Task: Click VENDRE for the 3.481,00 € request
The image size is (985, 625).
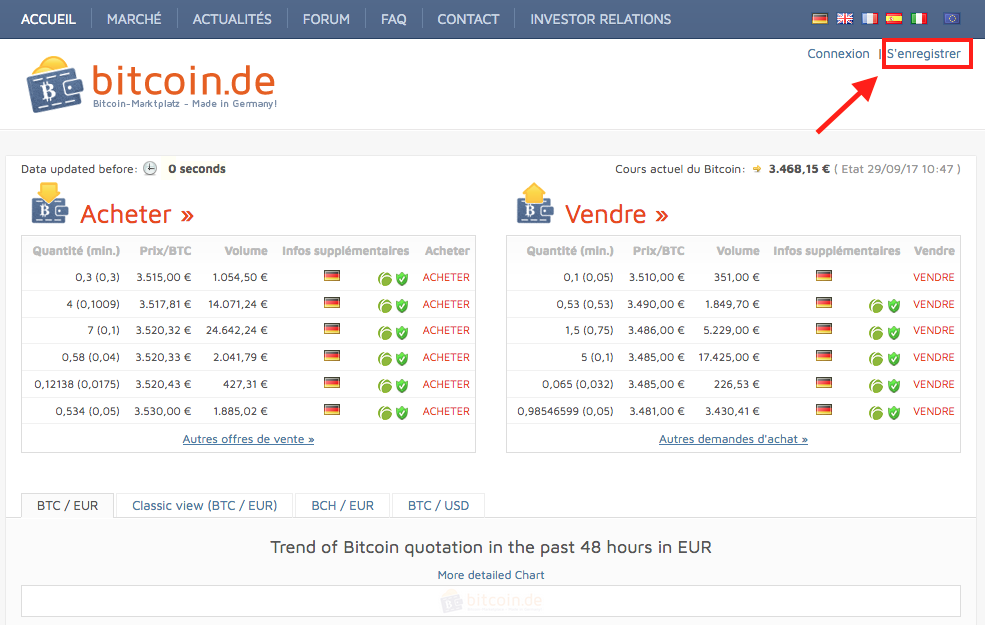Action: (933, 411)
